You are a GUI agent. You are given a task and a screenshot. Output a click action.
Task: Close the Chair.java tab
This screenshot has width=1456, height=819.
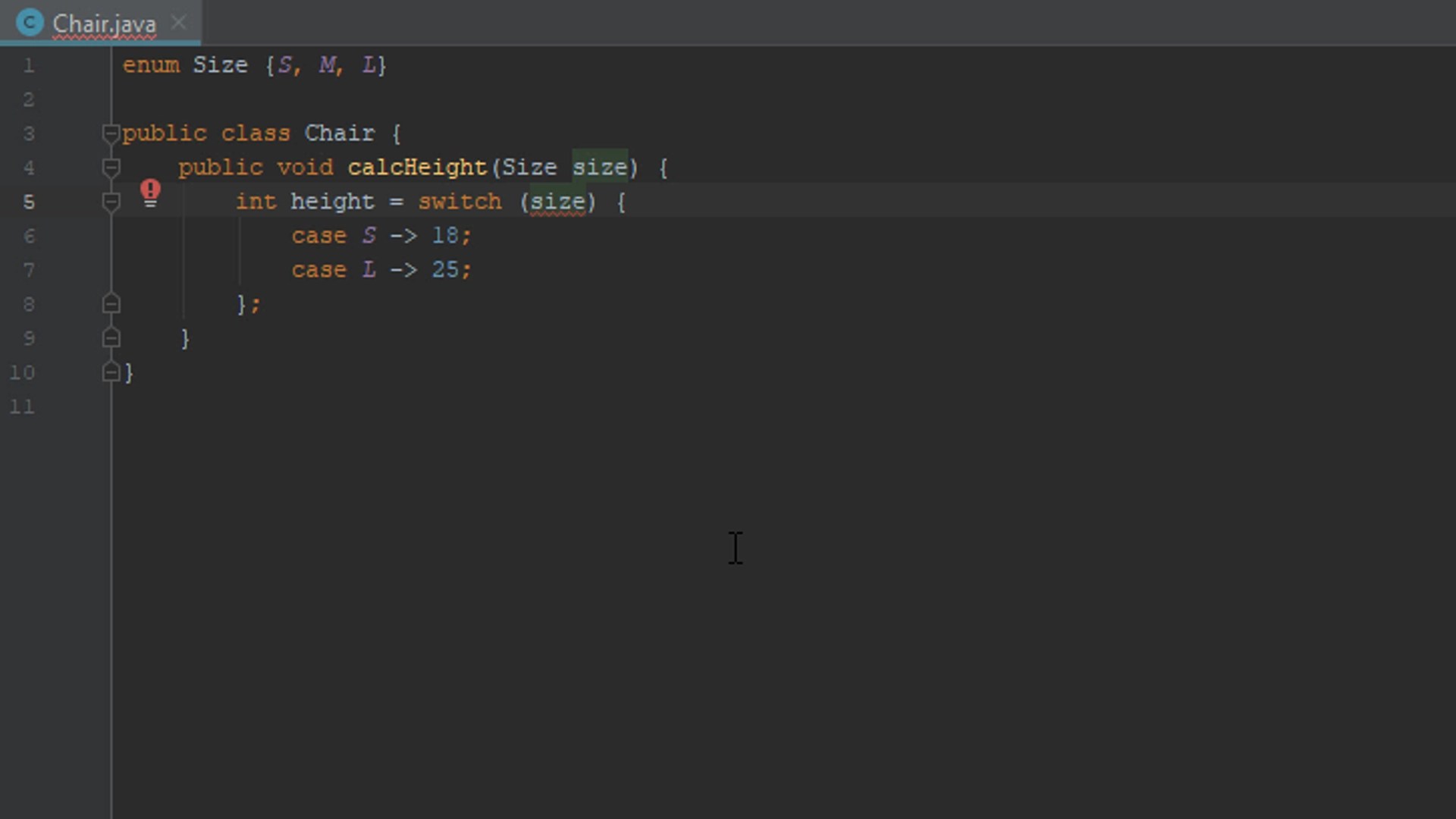click(178, 23)
